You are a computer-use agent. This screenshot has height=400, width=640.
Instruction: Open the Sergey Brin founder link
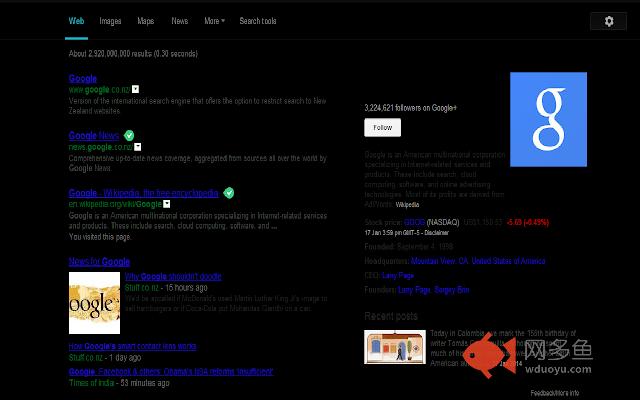tap(451, 290)
